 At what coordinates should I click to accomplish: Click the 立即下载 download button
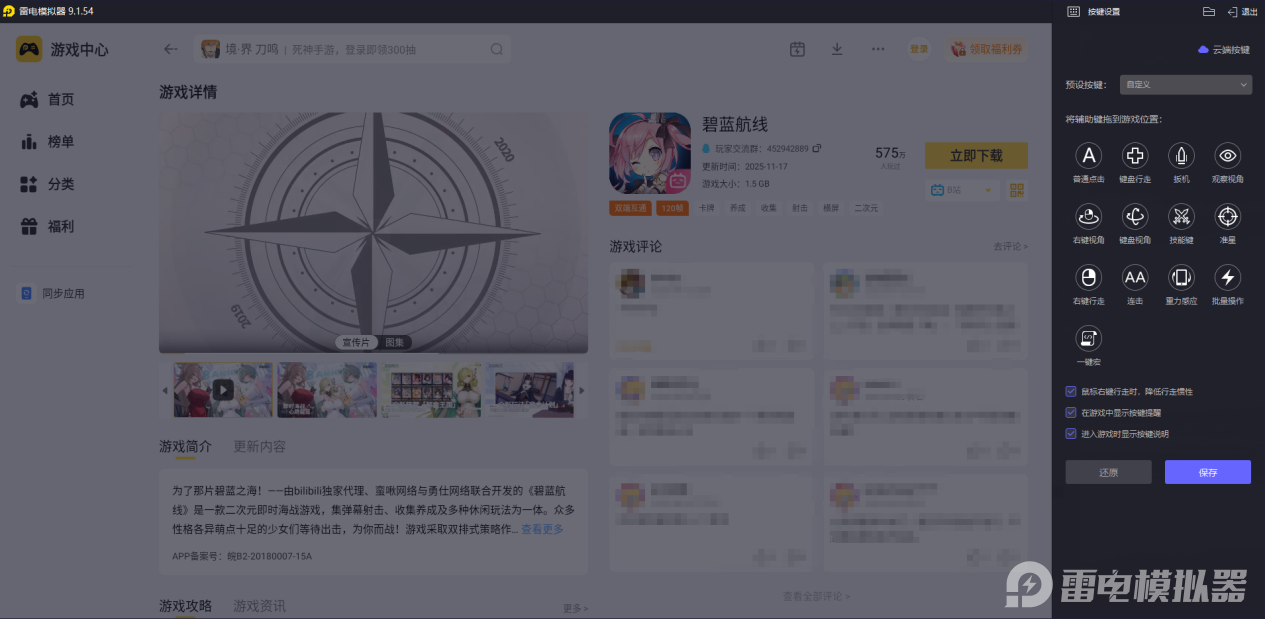point(976,155)
